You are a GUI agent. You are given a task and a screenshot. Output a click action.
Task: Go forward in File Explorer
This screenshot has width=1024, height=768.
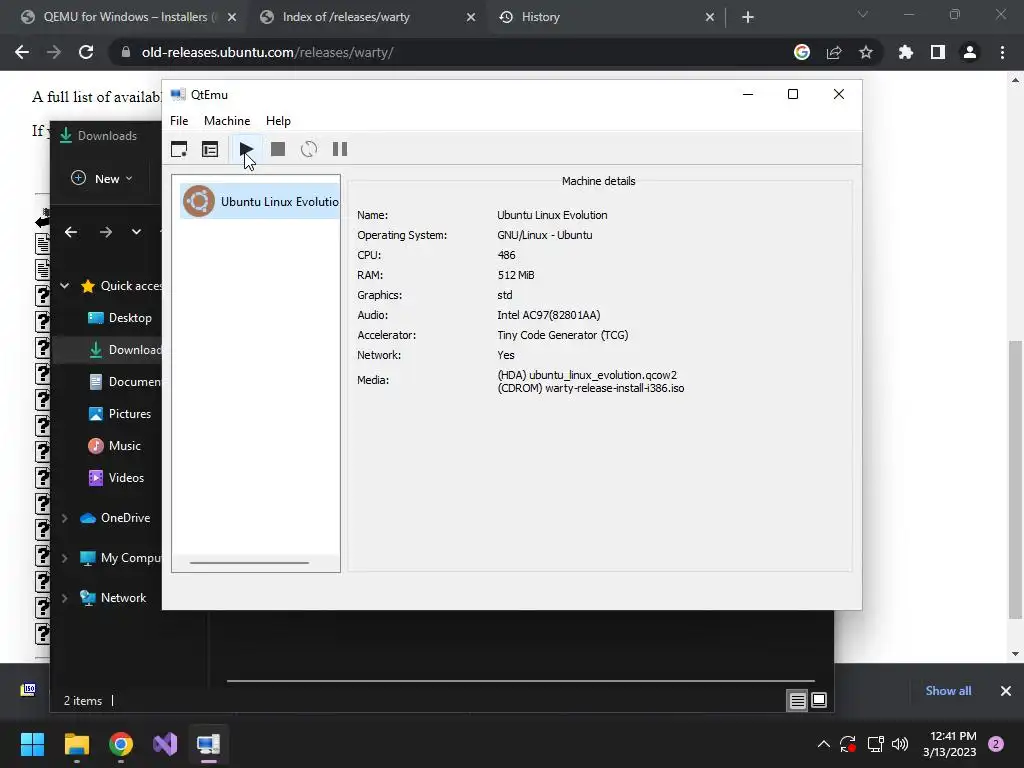(x=106, y=232)
